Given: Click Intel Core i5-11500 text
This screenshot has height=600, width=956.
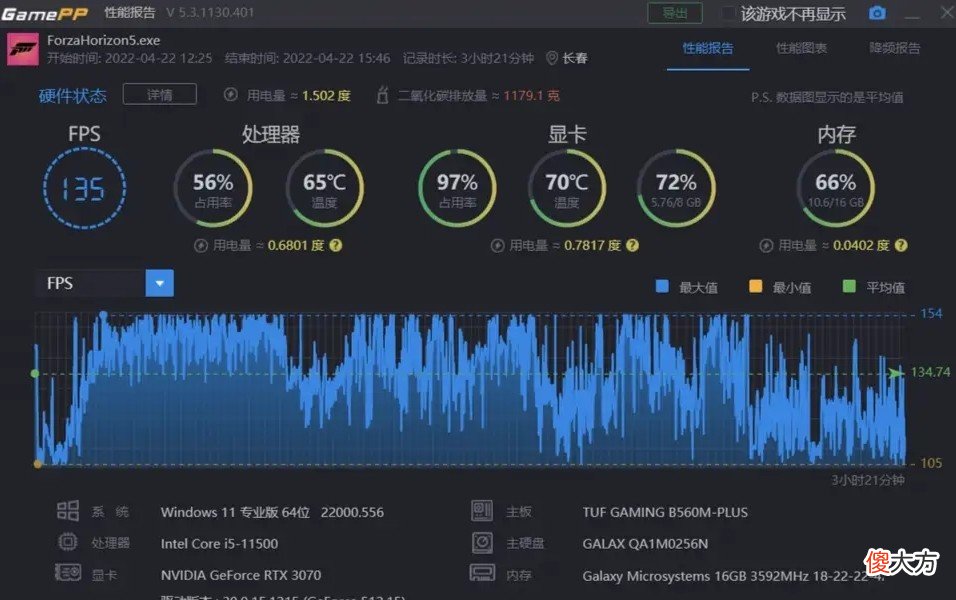Looking at the screenshot, I should point(219,543).
